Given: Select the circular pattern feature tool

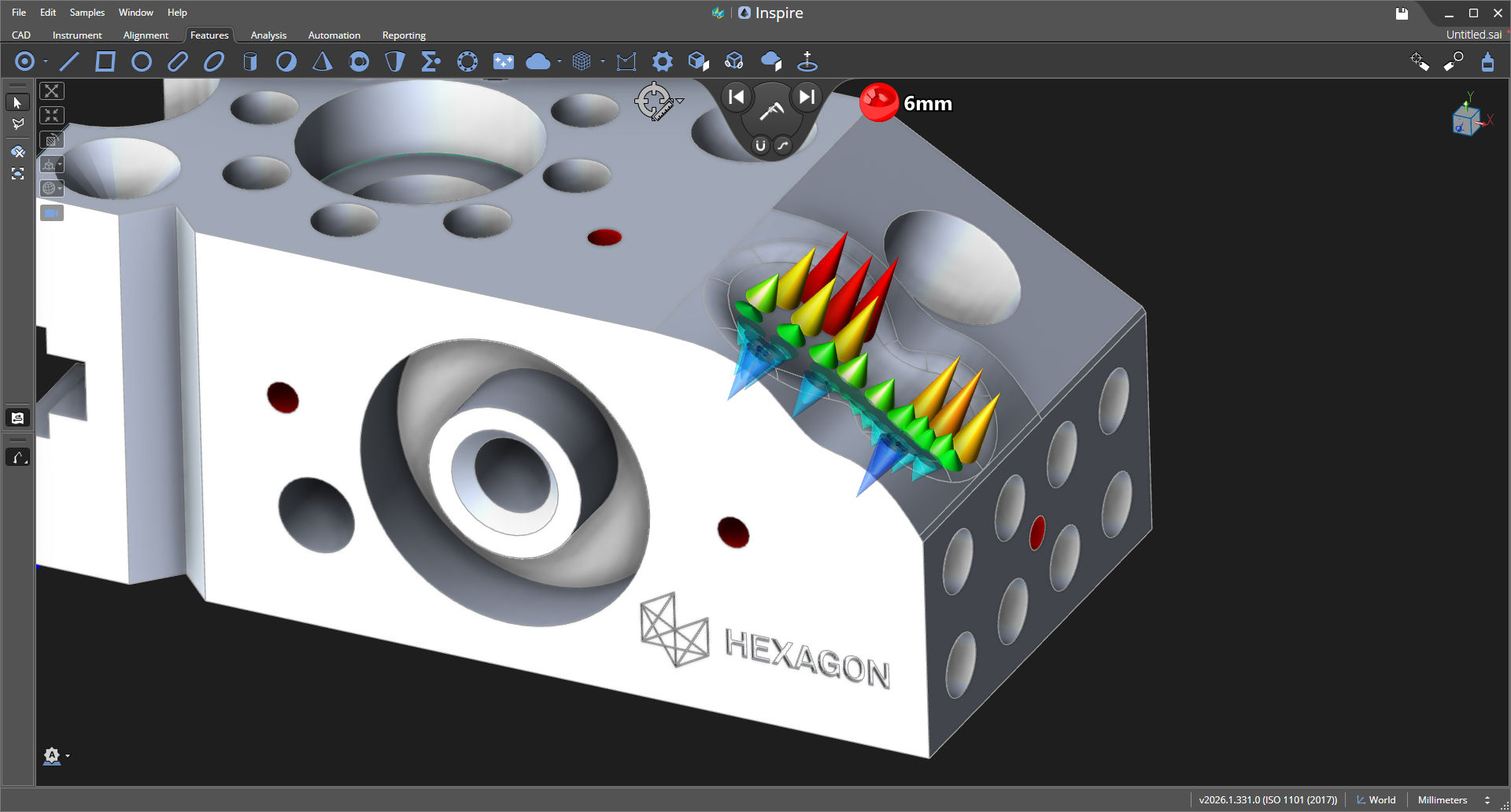Looking at the screenshot, I should (x=467, y=61).
